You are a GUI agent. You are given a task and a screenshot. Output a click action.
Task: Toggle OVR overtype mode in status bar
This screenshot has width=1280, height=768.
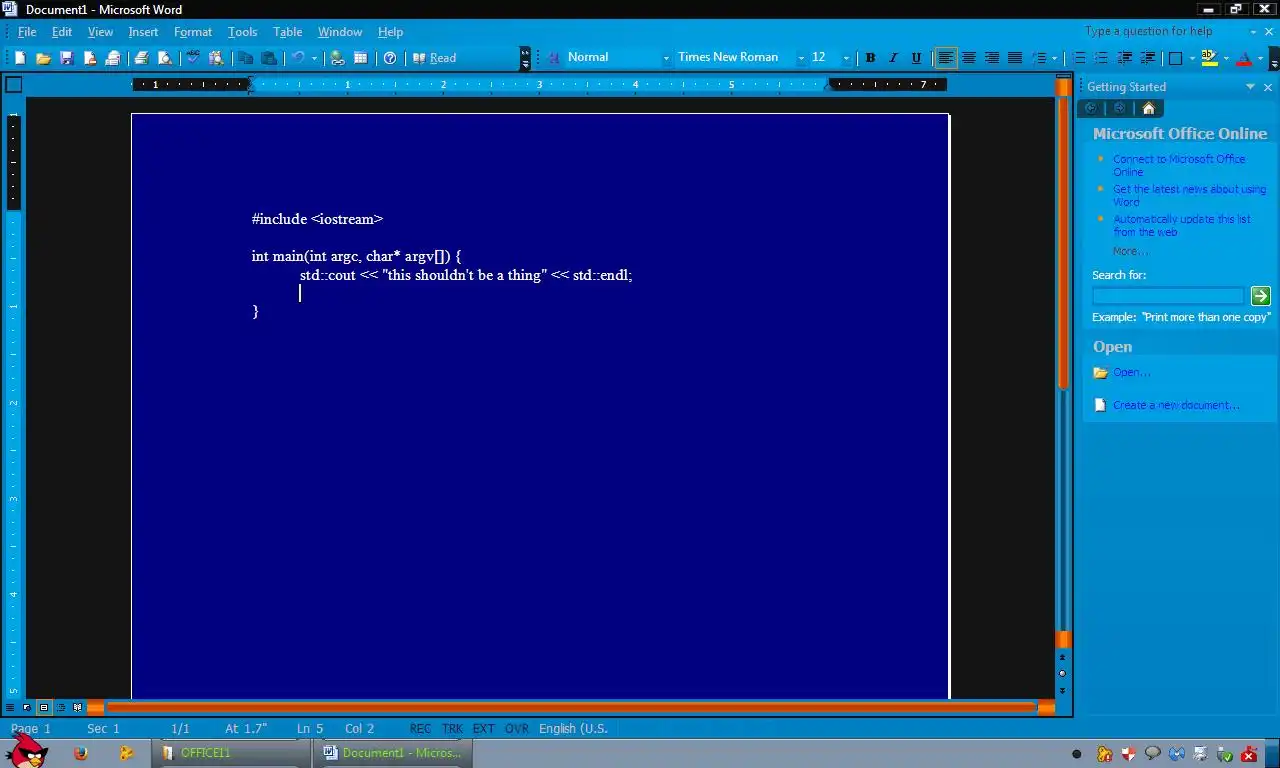pyautogui.click(x=516, y=728)
